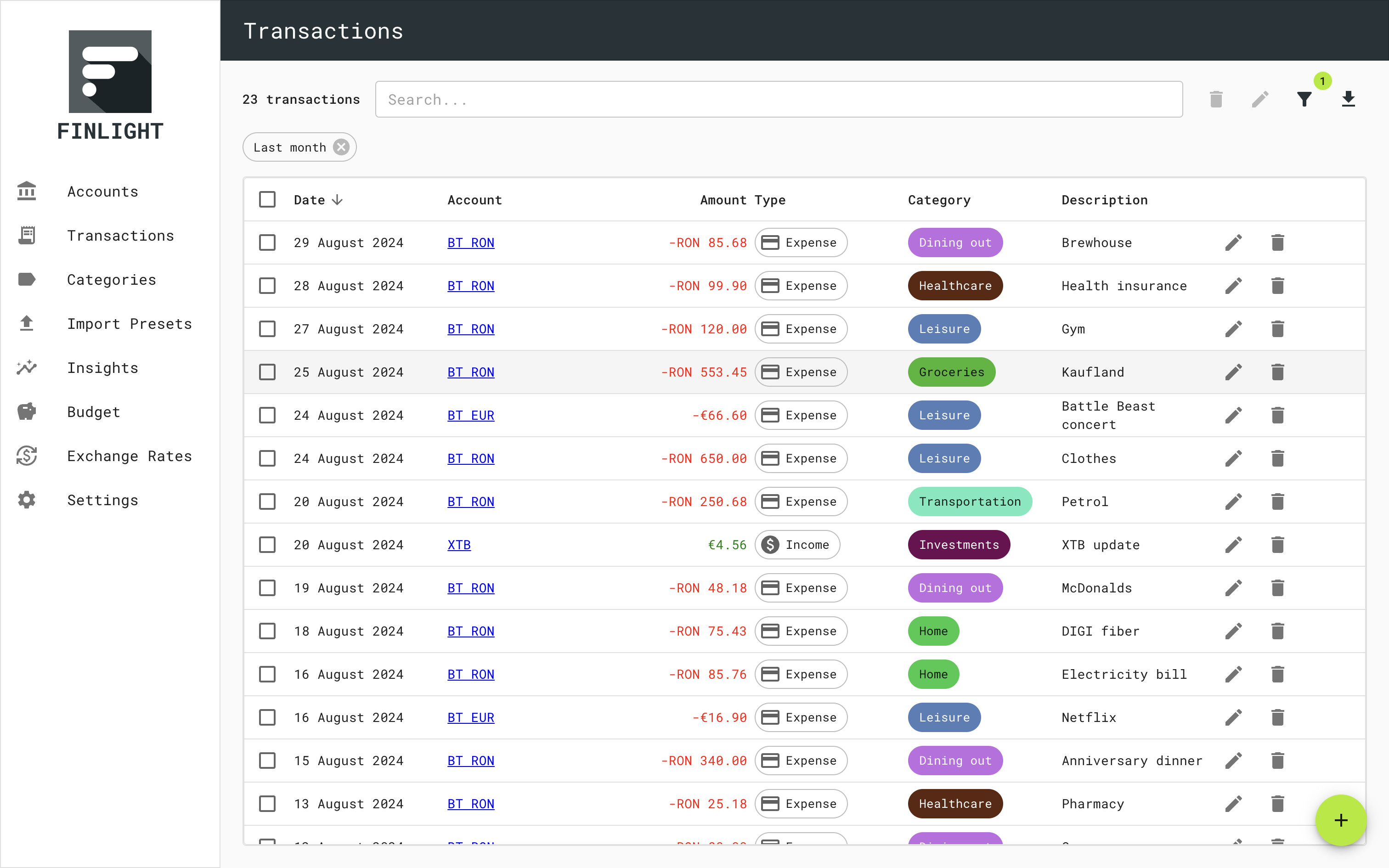Sort by Date column header arrow
This screenshot has width=1389, height=868.
click(x=338, y=200)
